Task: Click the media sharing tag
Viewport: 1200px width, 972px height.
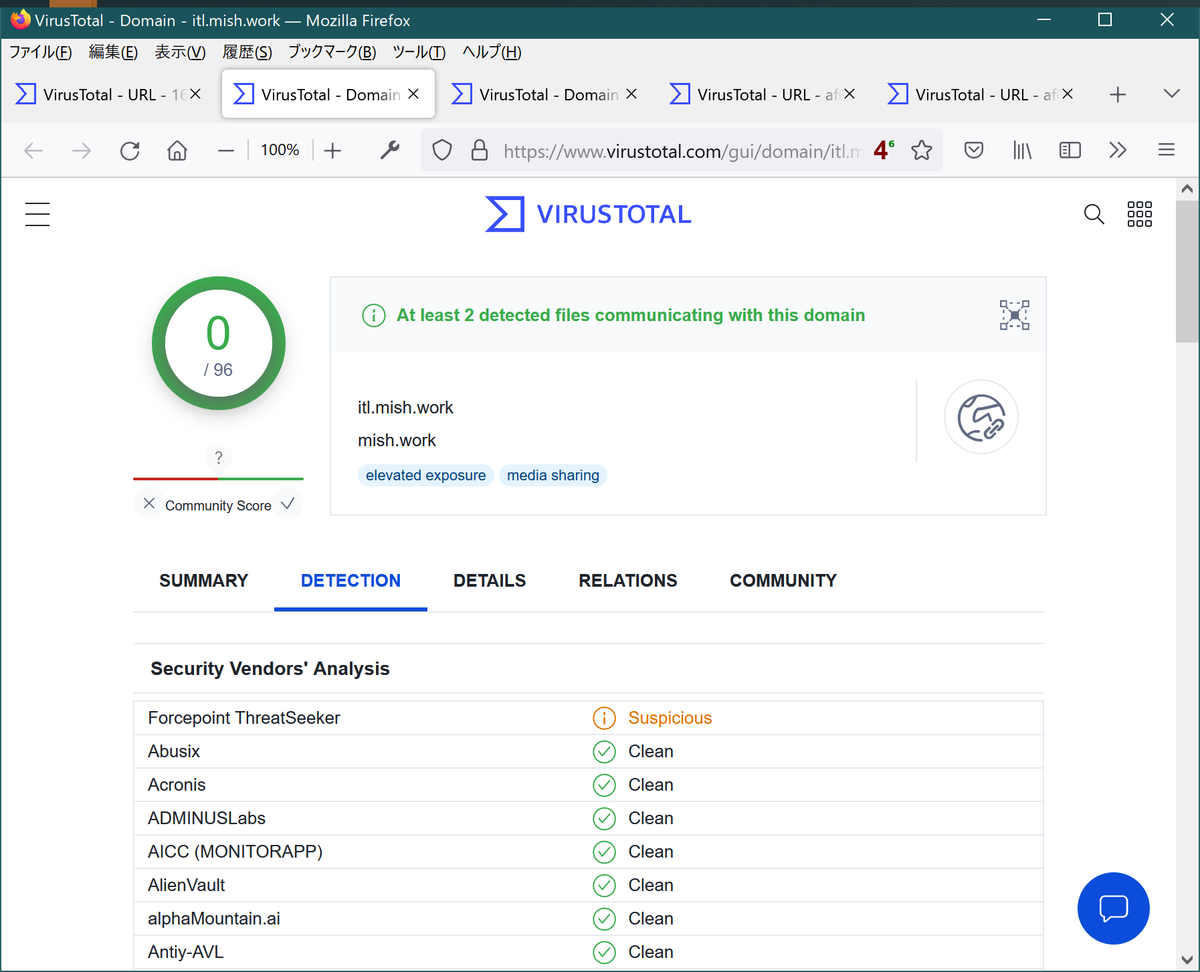Action: coord(553,475)
